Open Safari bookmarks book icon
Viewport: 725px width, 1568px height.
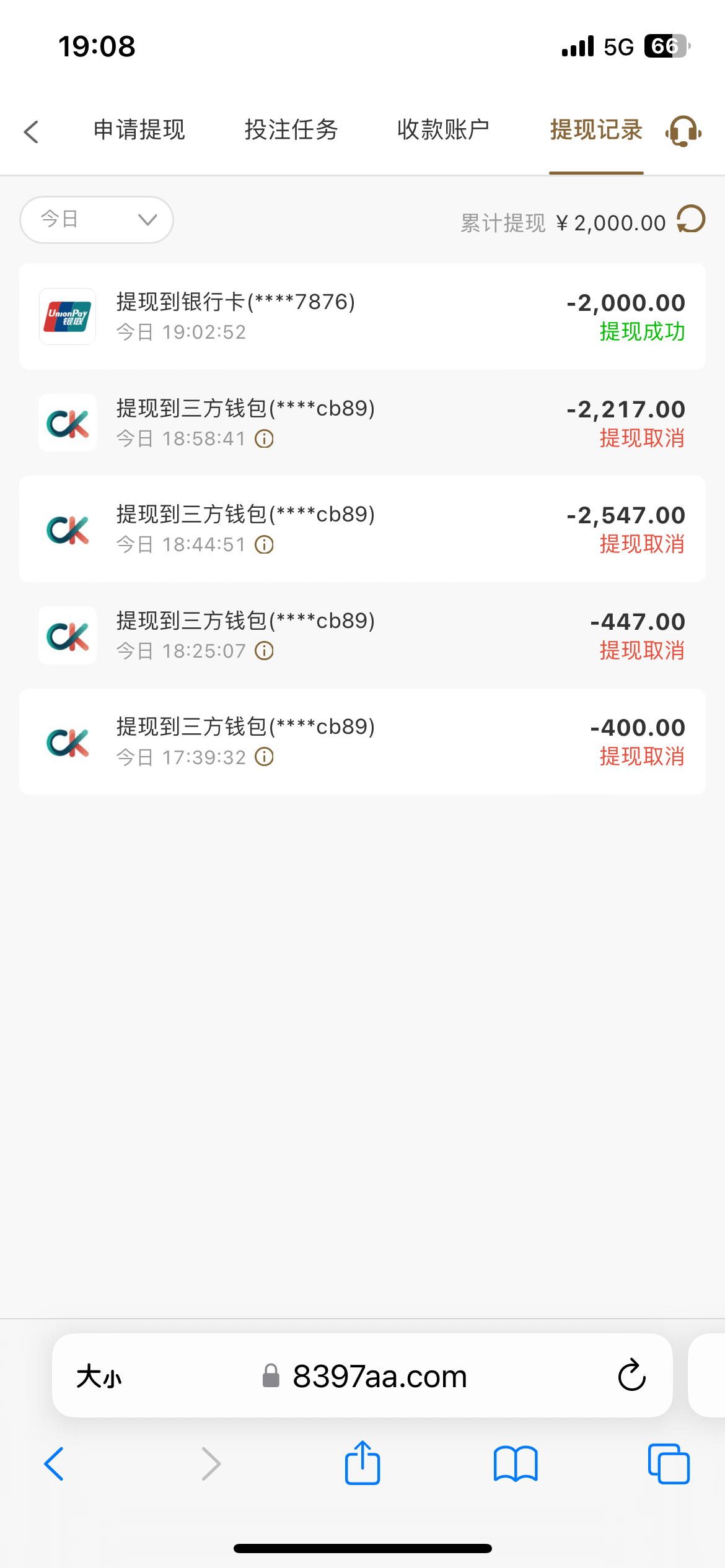click(516, 1464)
